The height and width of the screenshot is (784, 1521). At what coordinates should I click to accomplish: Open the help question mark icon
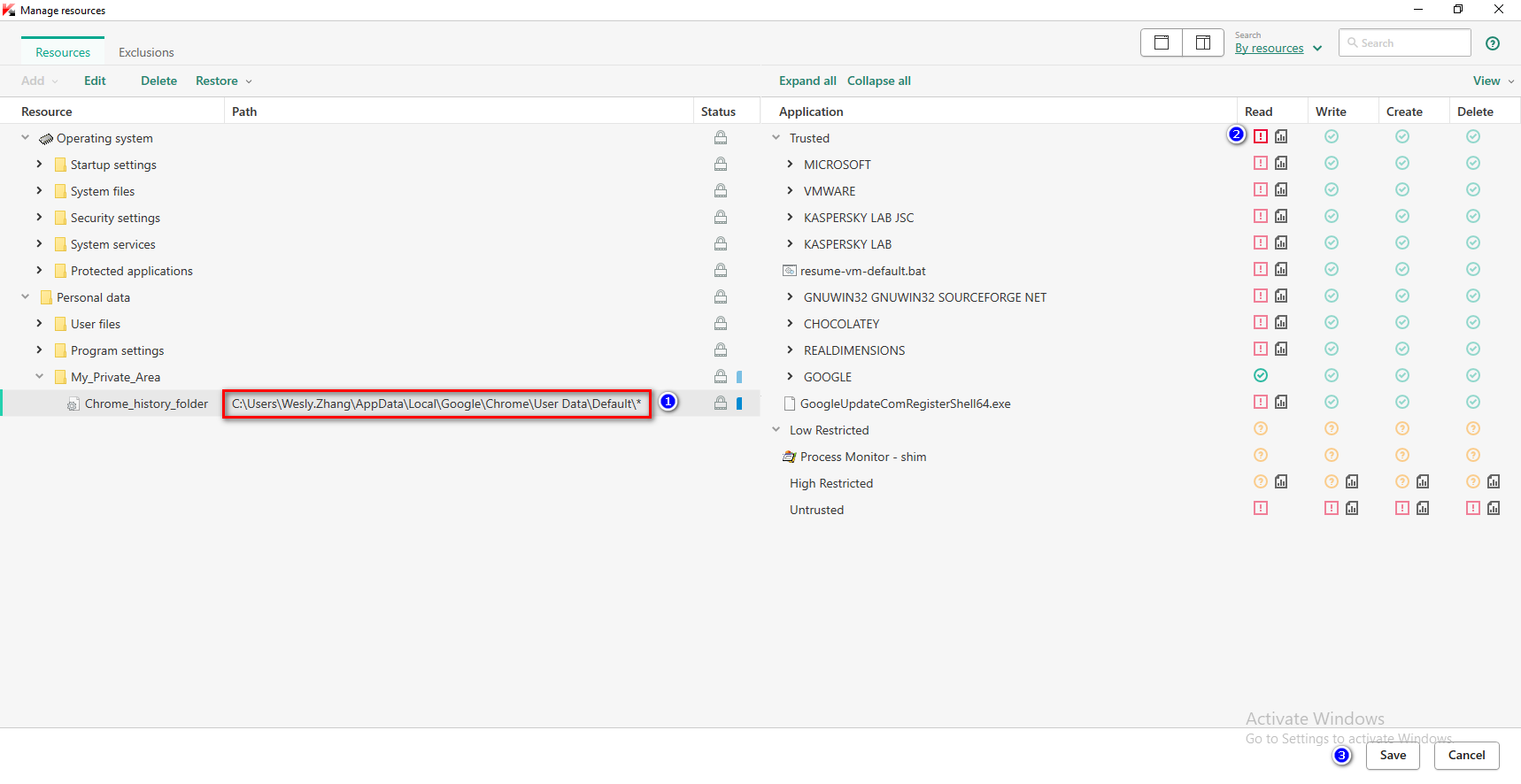click(1493, 43)
